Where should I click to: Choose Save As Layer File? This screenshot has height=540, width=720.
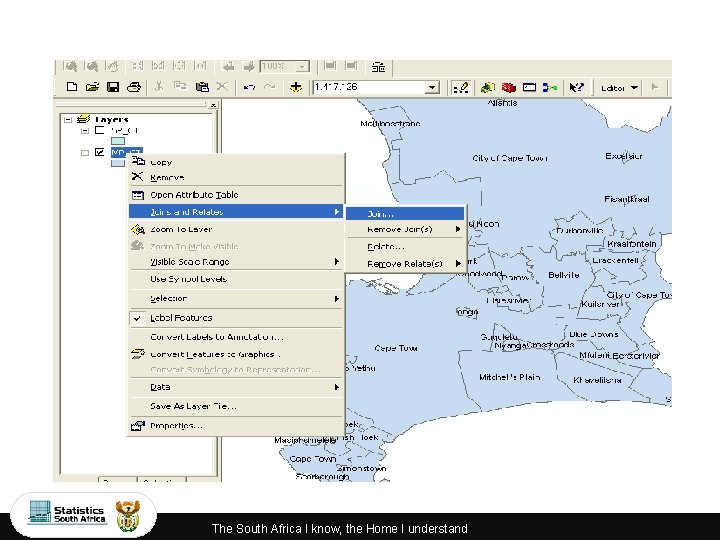(x=236, y=406)
